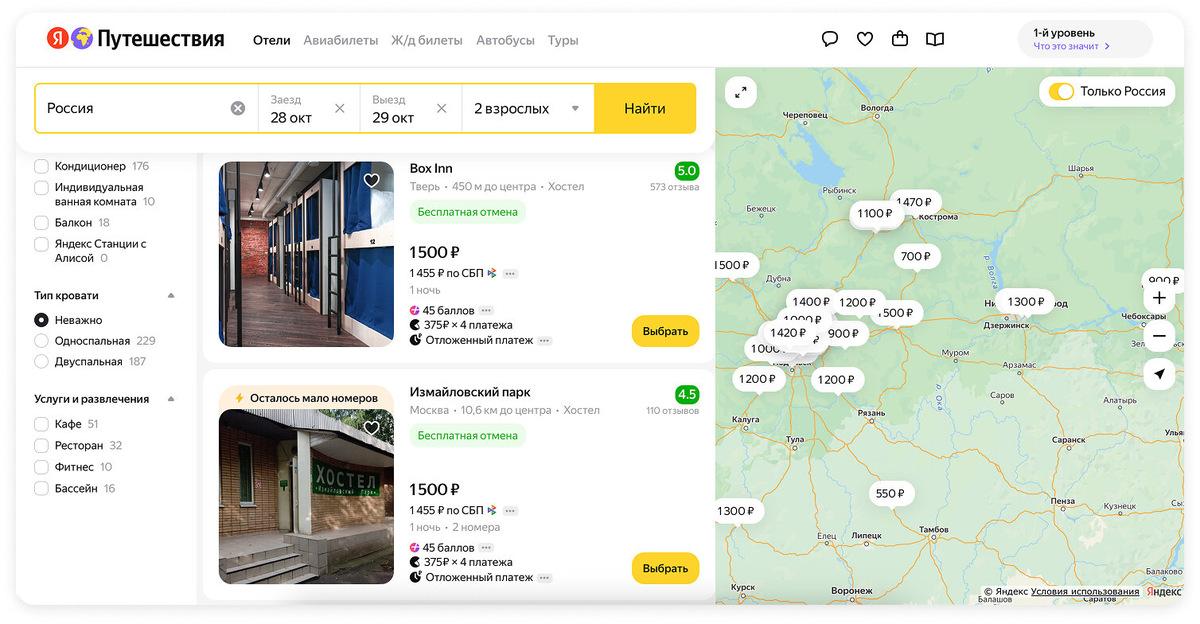Zoom out on the map with the minus icon
The image size is (1200, 624).
(1159, 336)
